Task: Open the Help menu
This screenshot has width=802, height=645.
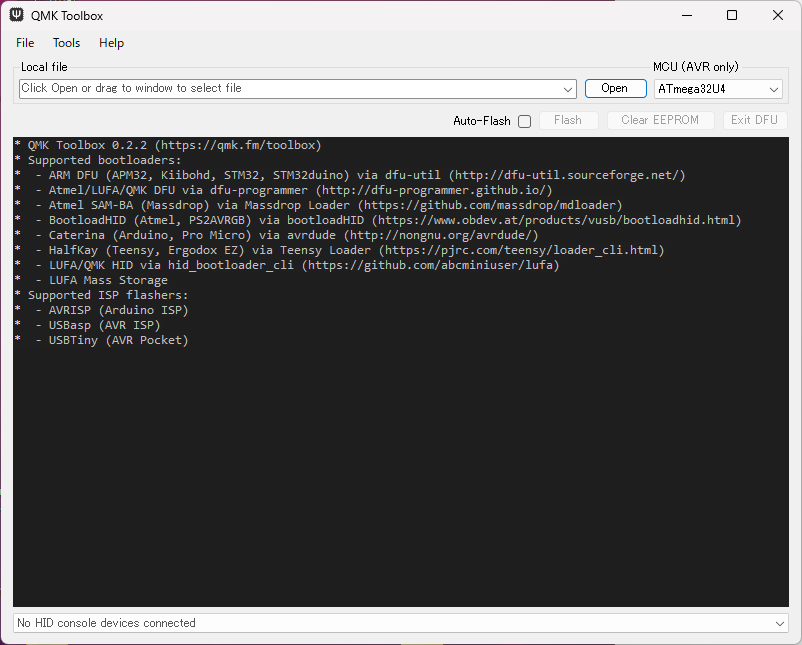Action: 111,43
